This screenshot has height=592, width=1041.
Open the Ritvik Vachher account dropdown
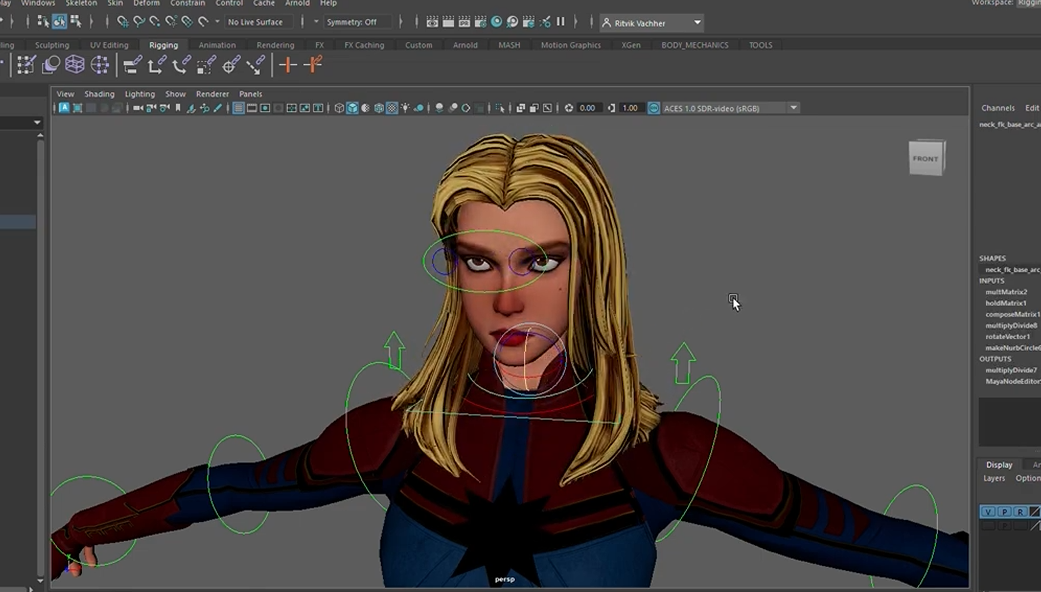pos(651,23)
